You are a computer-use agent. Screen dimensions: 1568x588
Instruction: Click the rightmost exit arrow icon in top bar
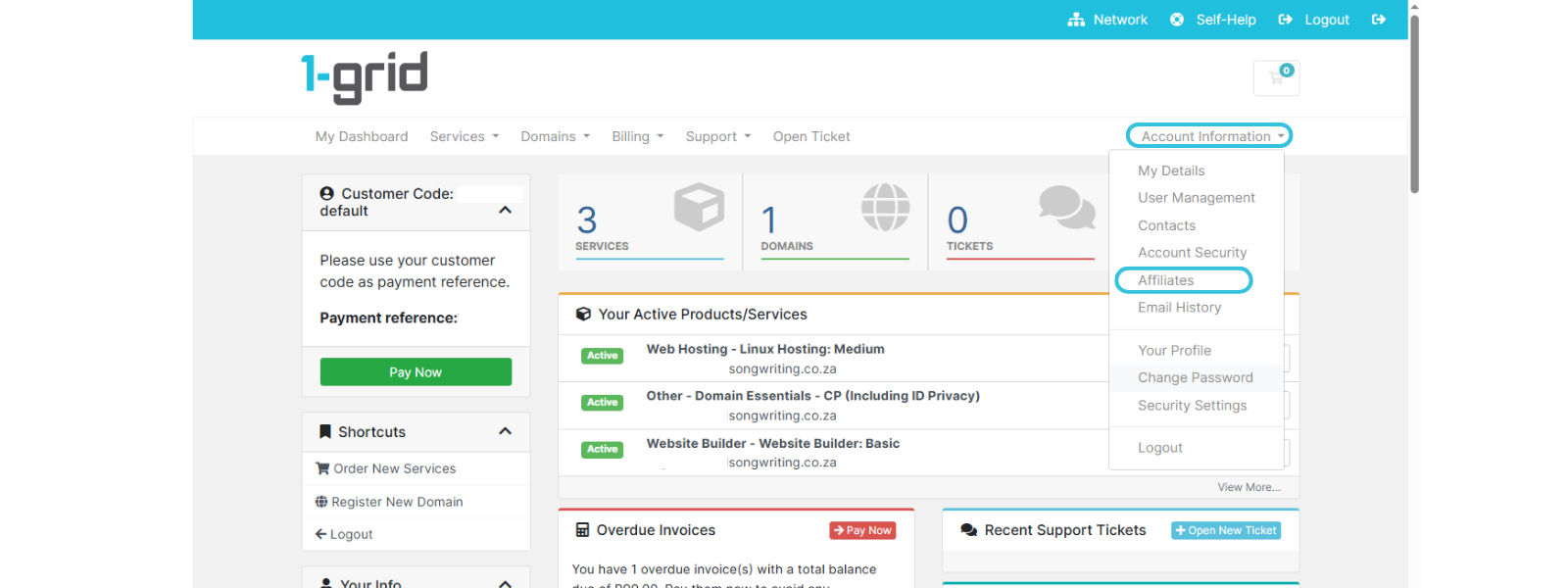click(x=1379, y=20)
